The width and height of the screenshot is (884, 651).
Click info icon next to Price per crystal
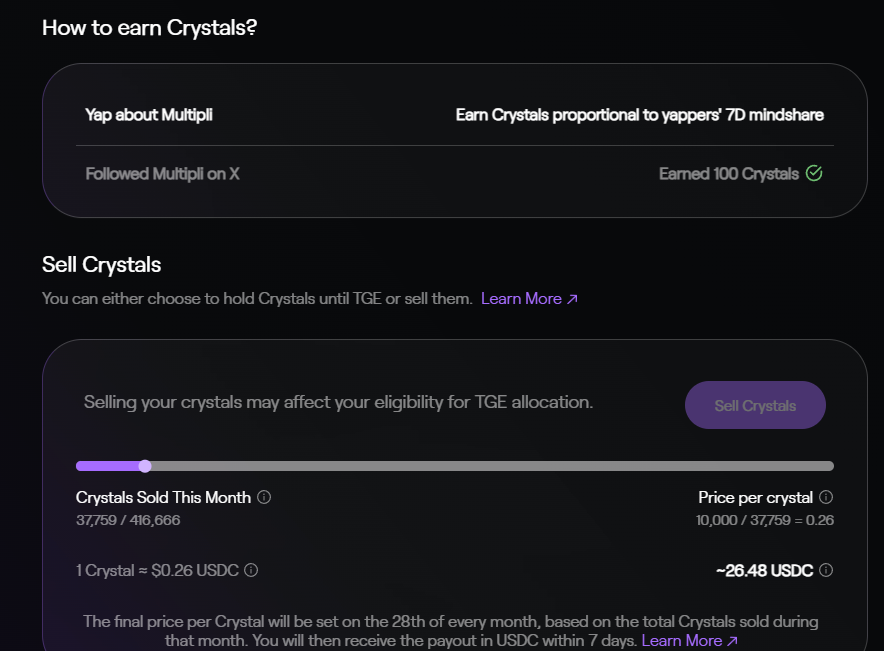point(826,497)
